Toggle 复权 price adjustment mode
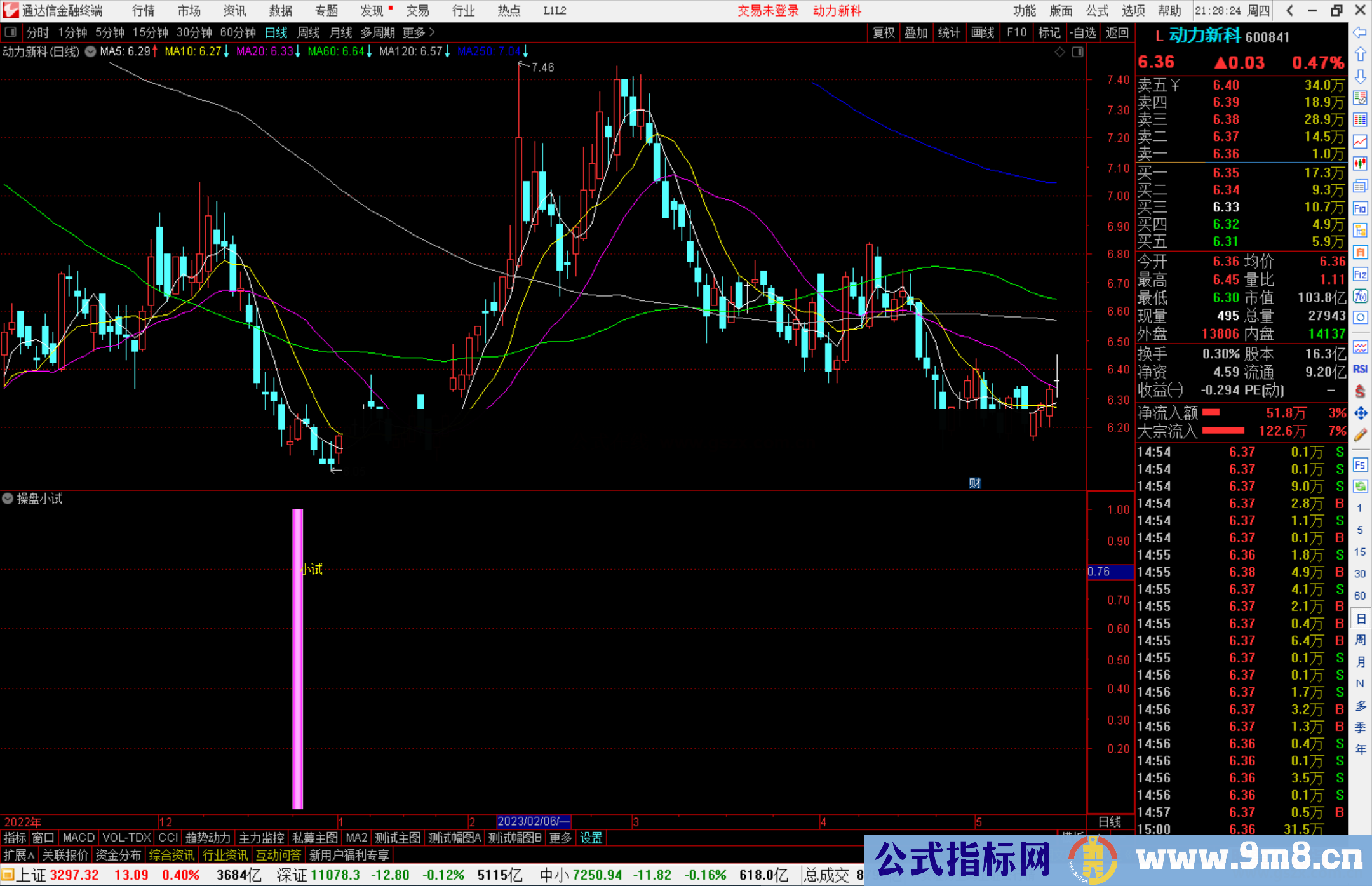The width and height of the screenshot is (1372, 886). [884, 32]
